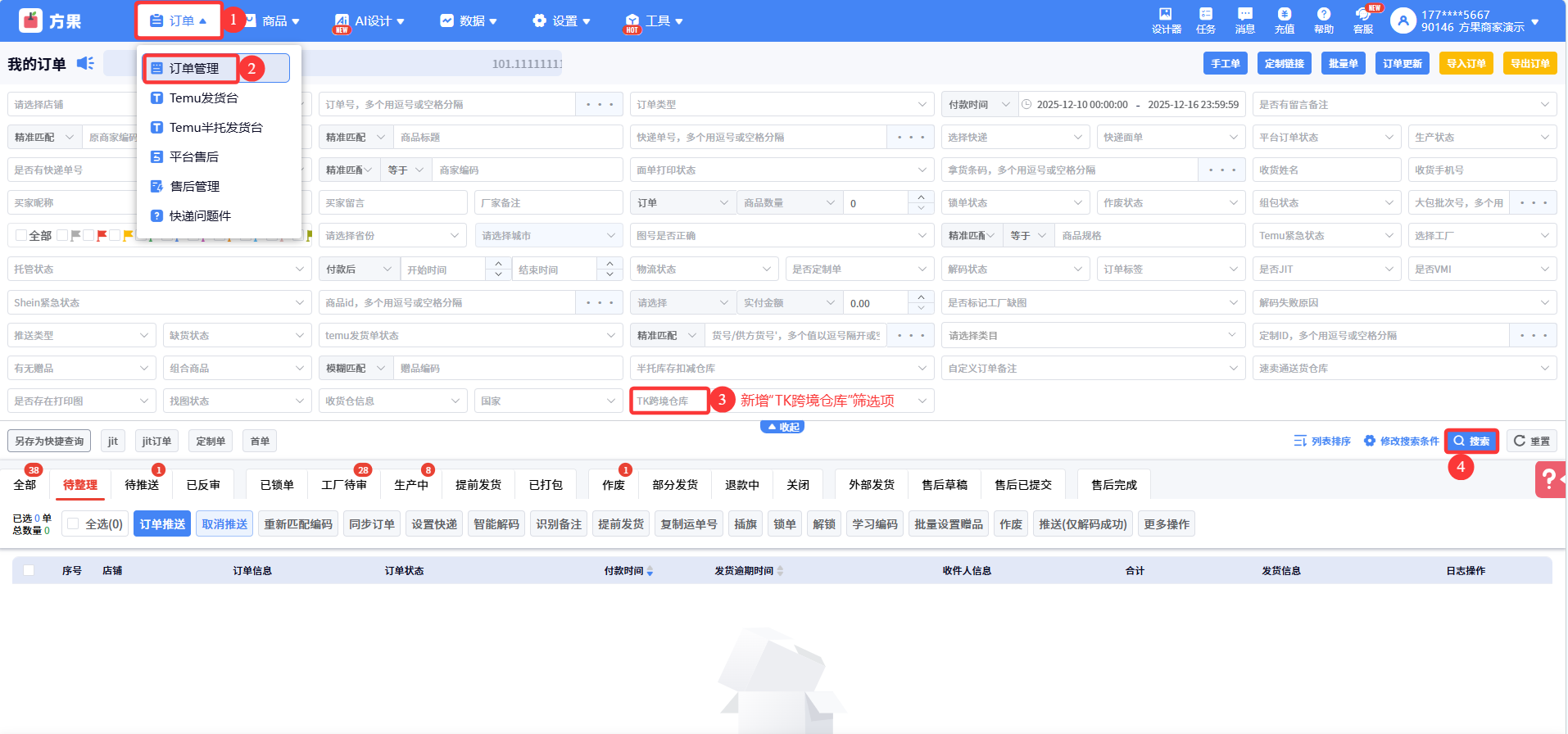The width and height of the screenshot is (1568, 734).
Task: Click the 方果 logo icon
Action: tap(30, 20)
